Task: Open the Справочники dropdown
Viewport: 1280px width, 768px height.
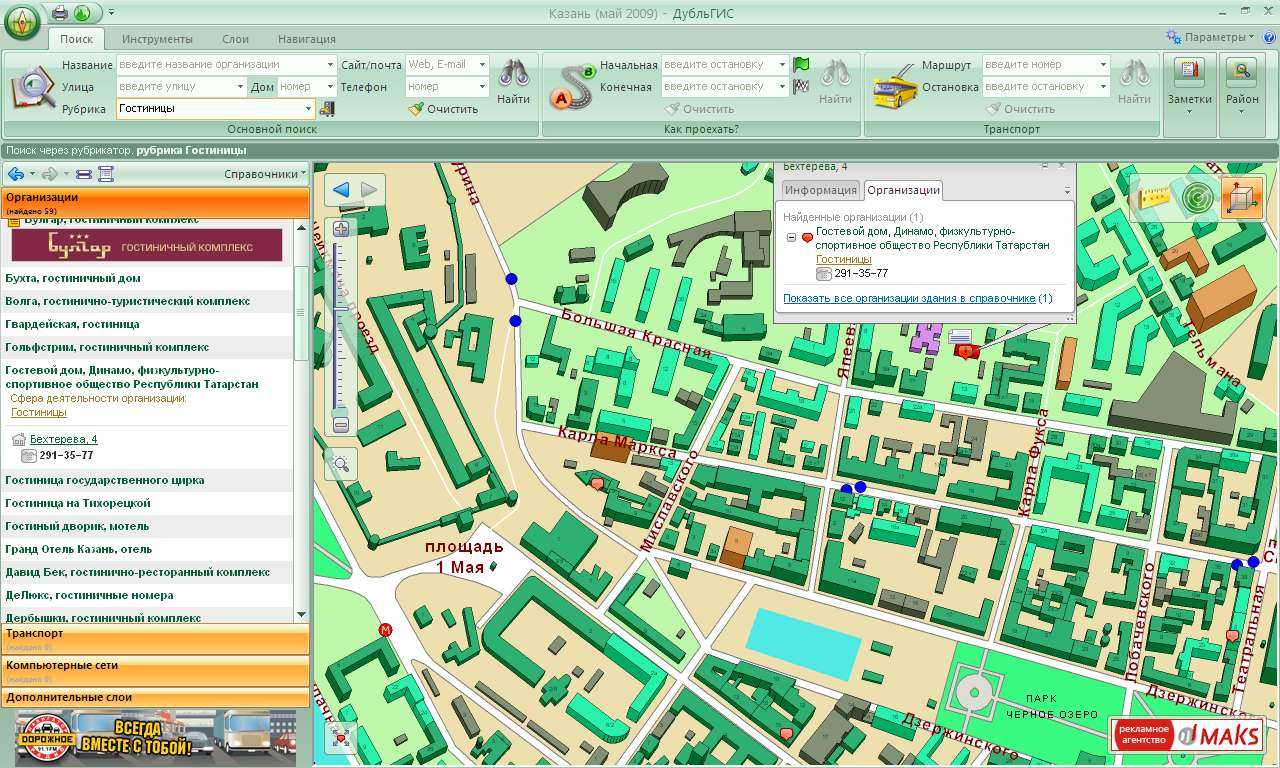Action: (265, 174)
